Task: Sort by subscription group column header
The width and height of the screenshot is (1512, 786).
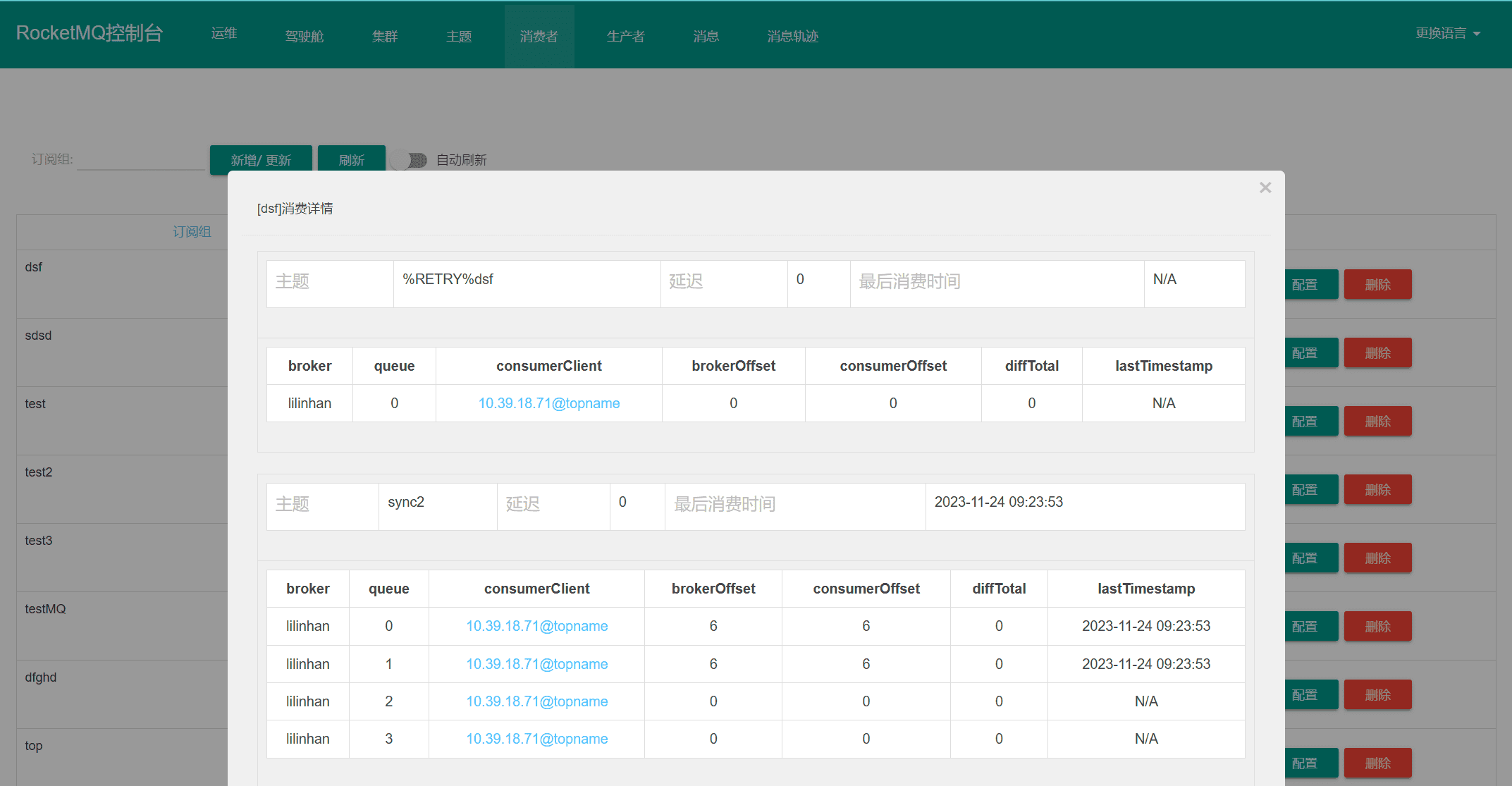Action: pos(192,232)
